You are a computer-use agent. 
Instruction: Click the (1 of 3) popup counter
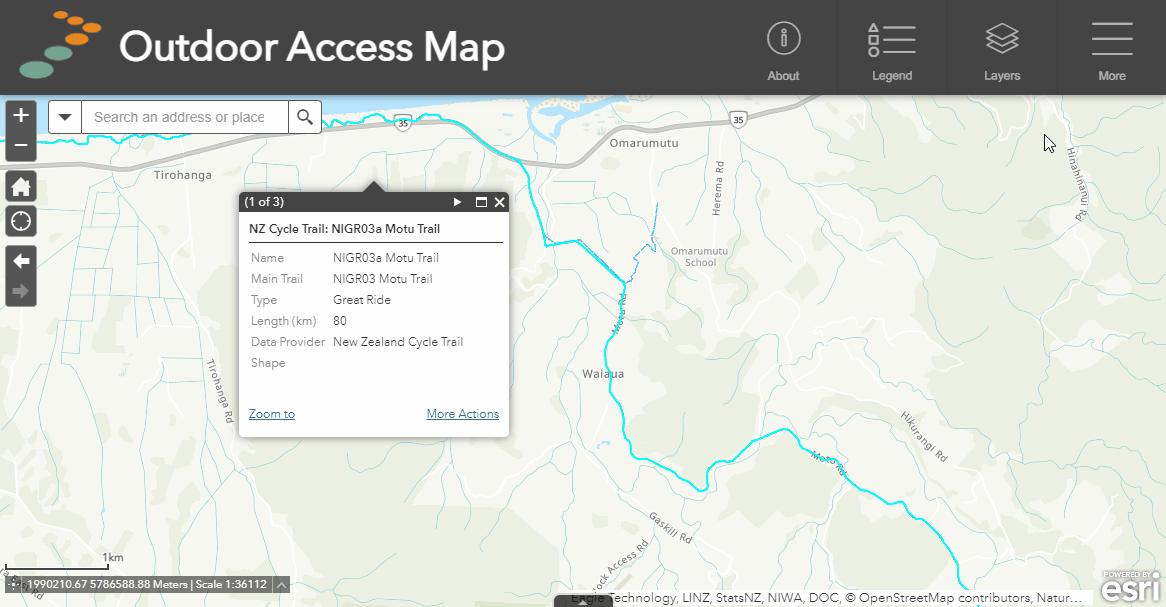tap(264, 202)
